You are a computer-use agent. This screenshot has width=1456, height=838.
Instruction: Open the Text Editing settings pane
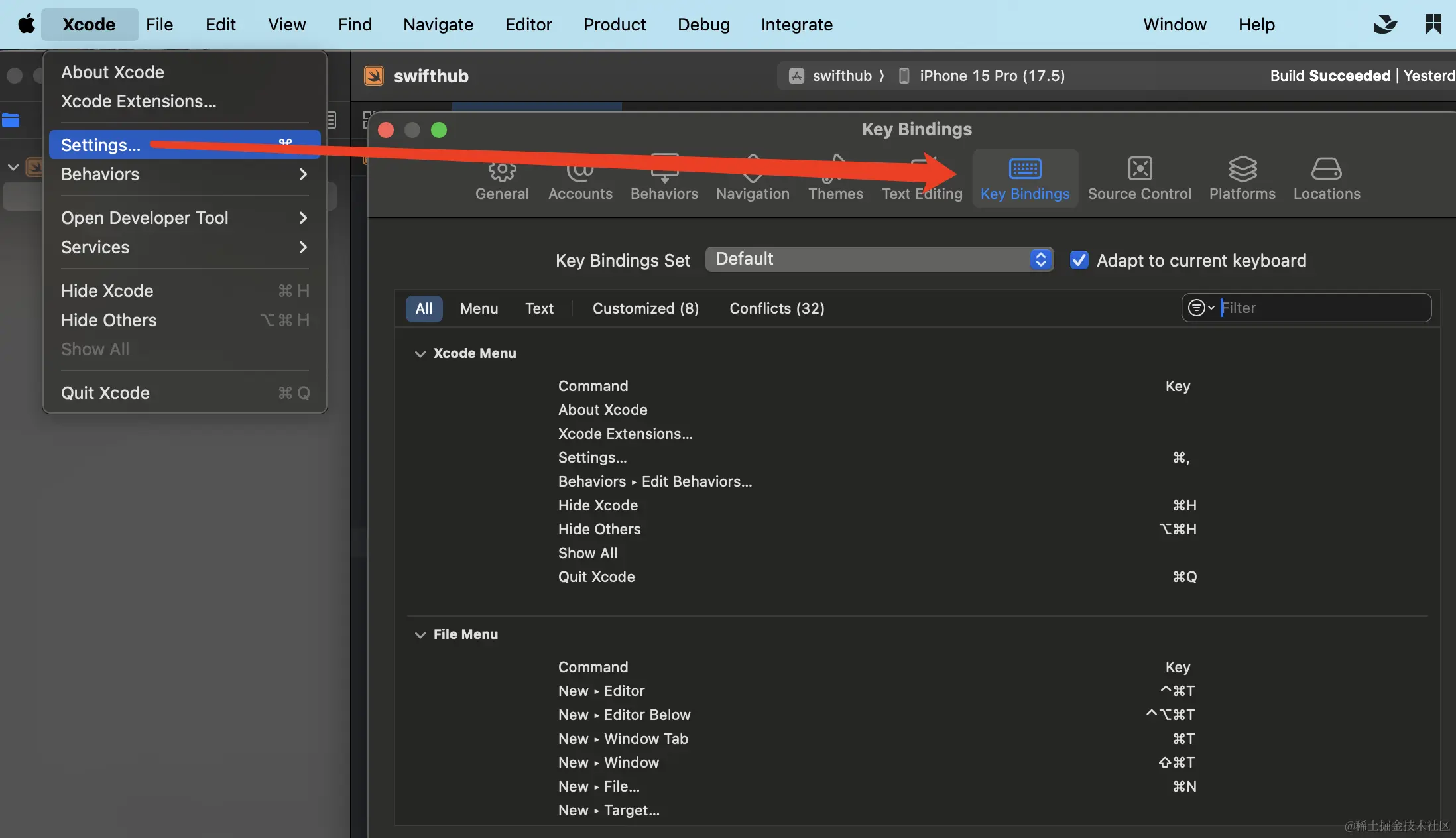922,179
